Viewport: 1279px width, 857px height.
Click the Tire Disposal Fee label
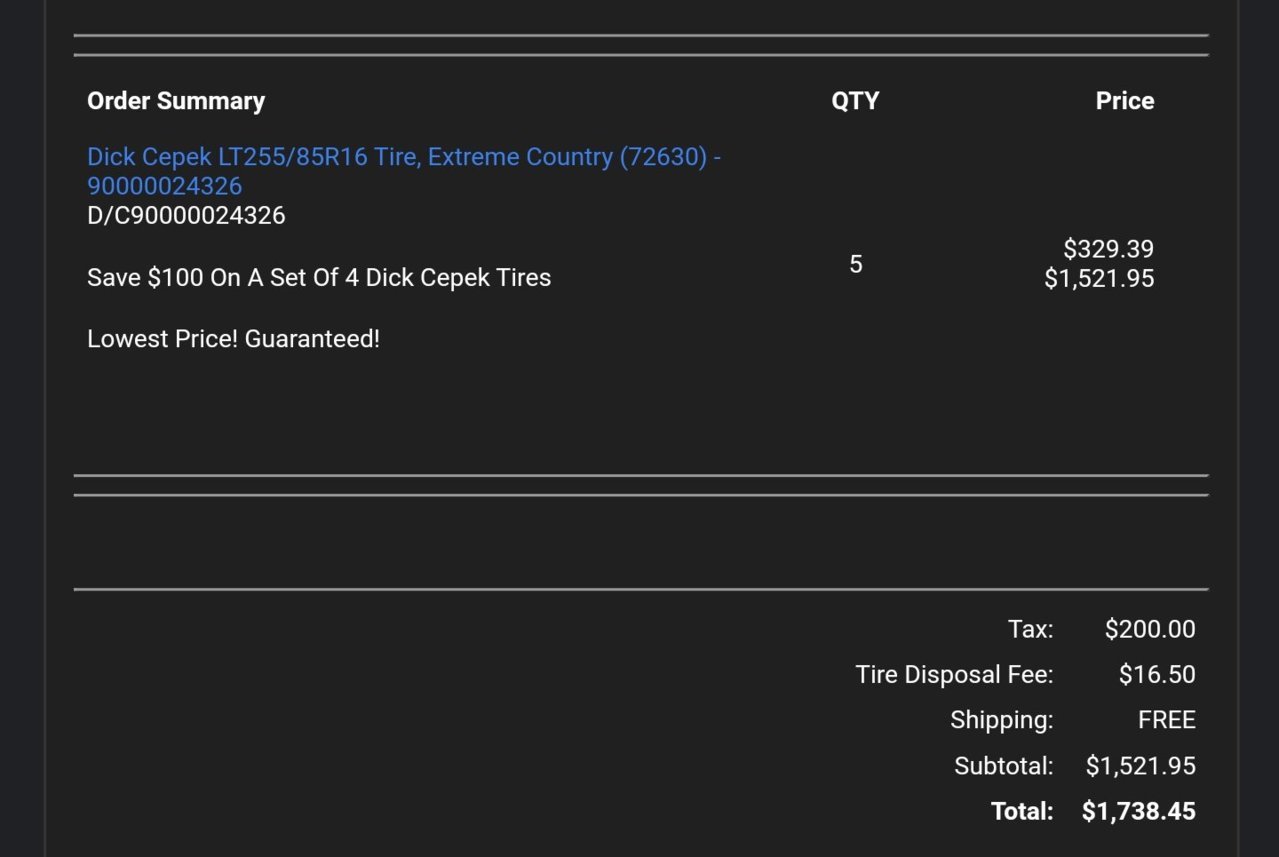[954, 675]
